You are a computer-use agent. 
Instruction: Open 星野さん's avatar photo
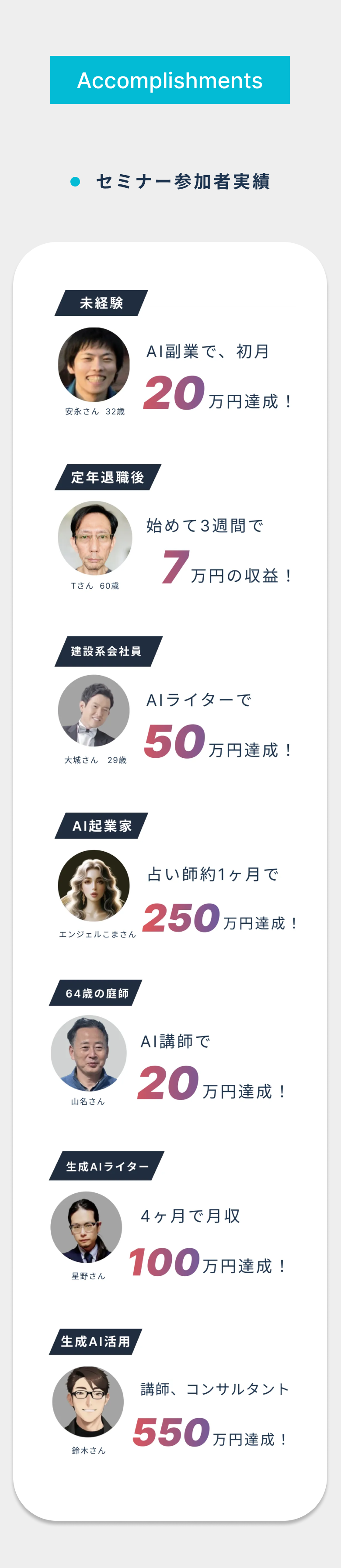(87, 1227)
